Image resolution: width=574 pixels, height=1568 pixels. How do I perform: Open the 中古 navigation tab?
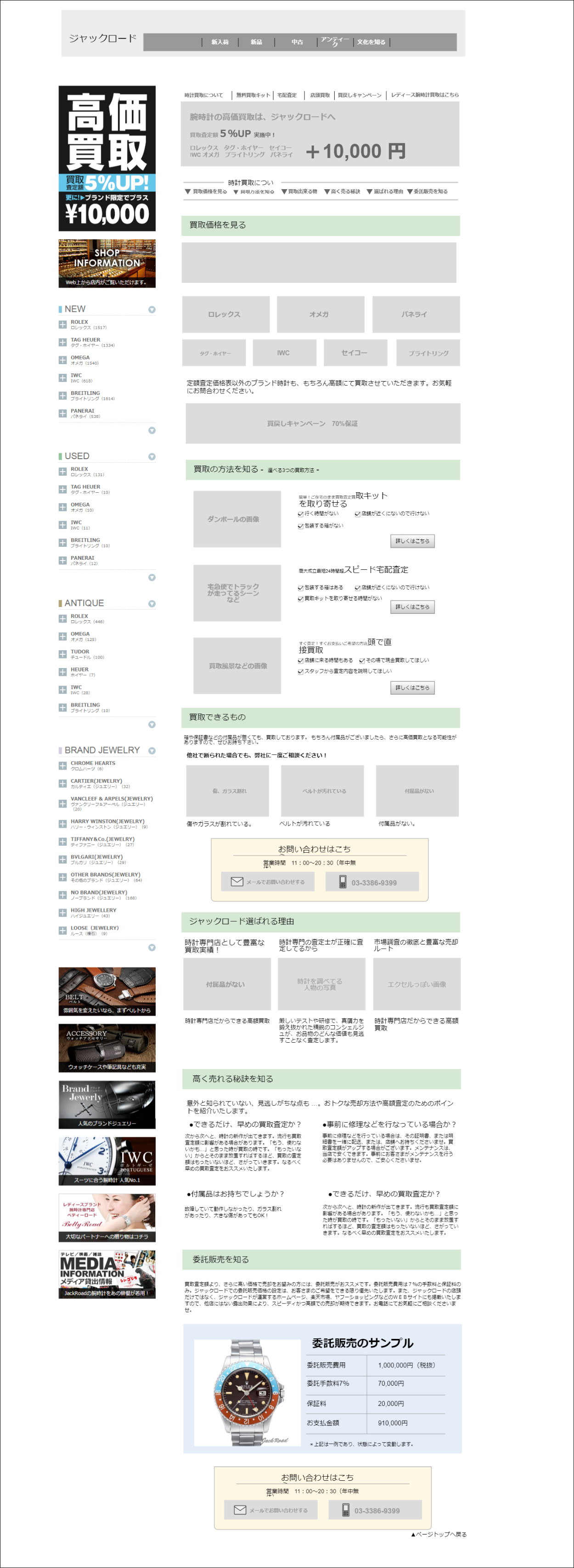tap(297, 42)
